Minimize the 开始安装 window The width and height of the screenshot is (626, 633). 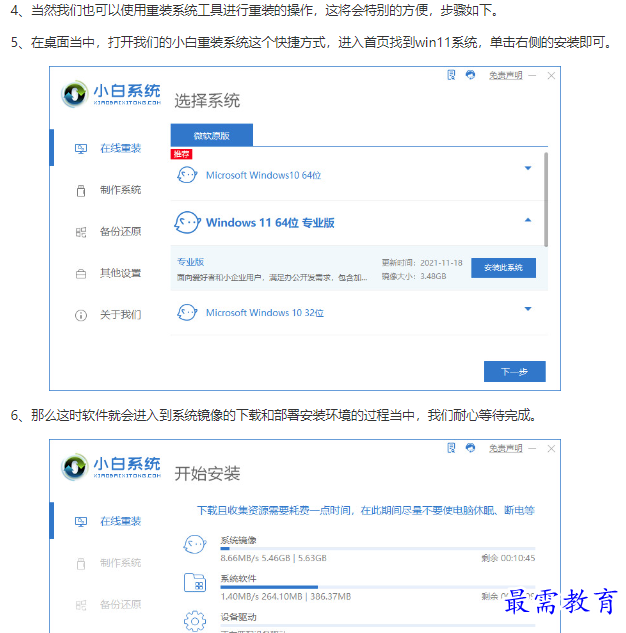(532, 449)
